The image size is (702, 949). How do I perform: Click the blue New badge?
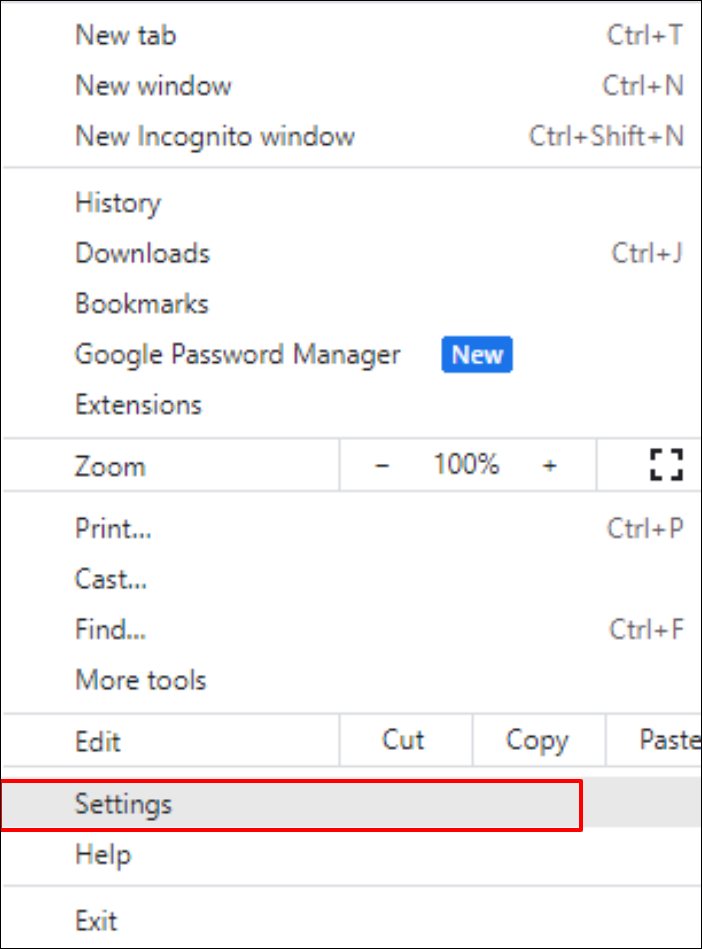coord(477,355)
